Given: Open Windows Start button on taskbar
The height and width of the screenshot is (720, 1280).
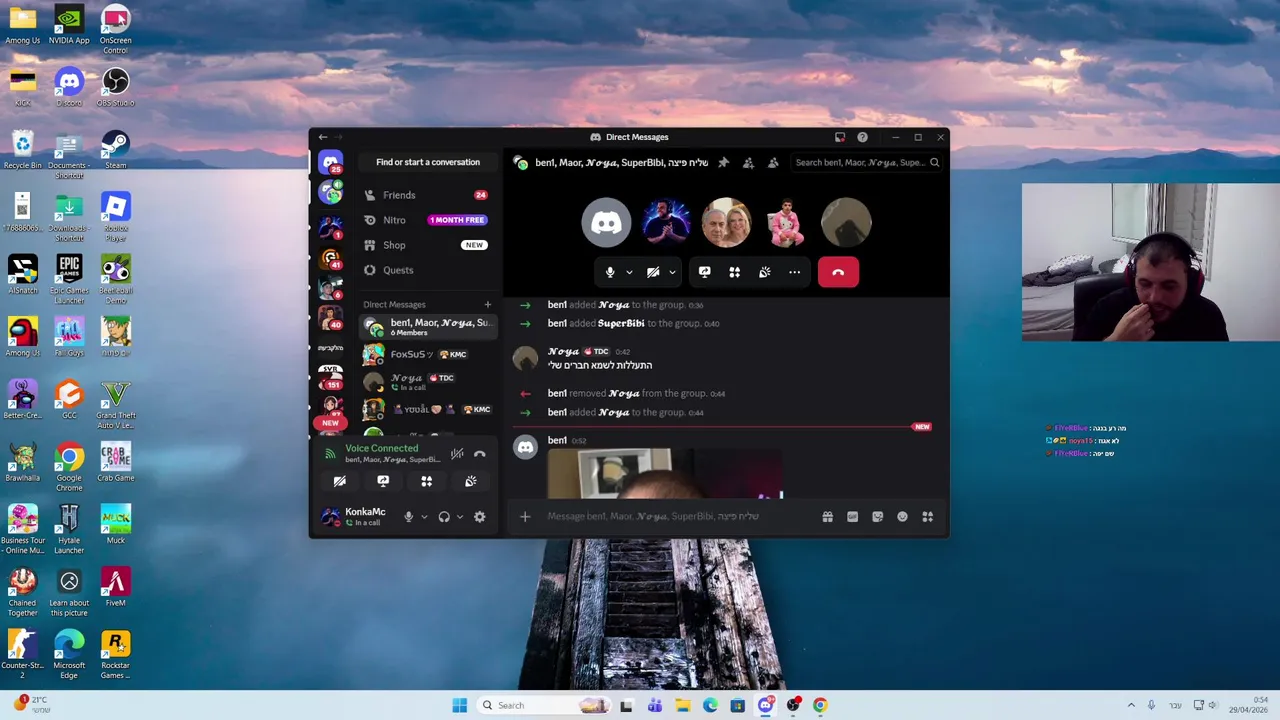Looking at the screenshot, I should click(459, 705).
